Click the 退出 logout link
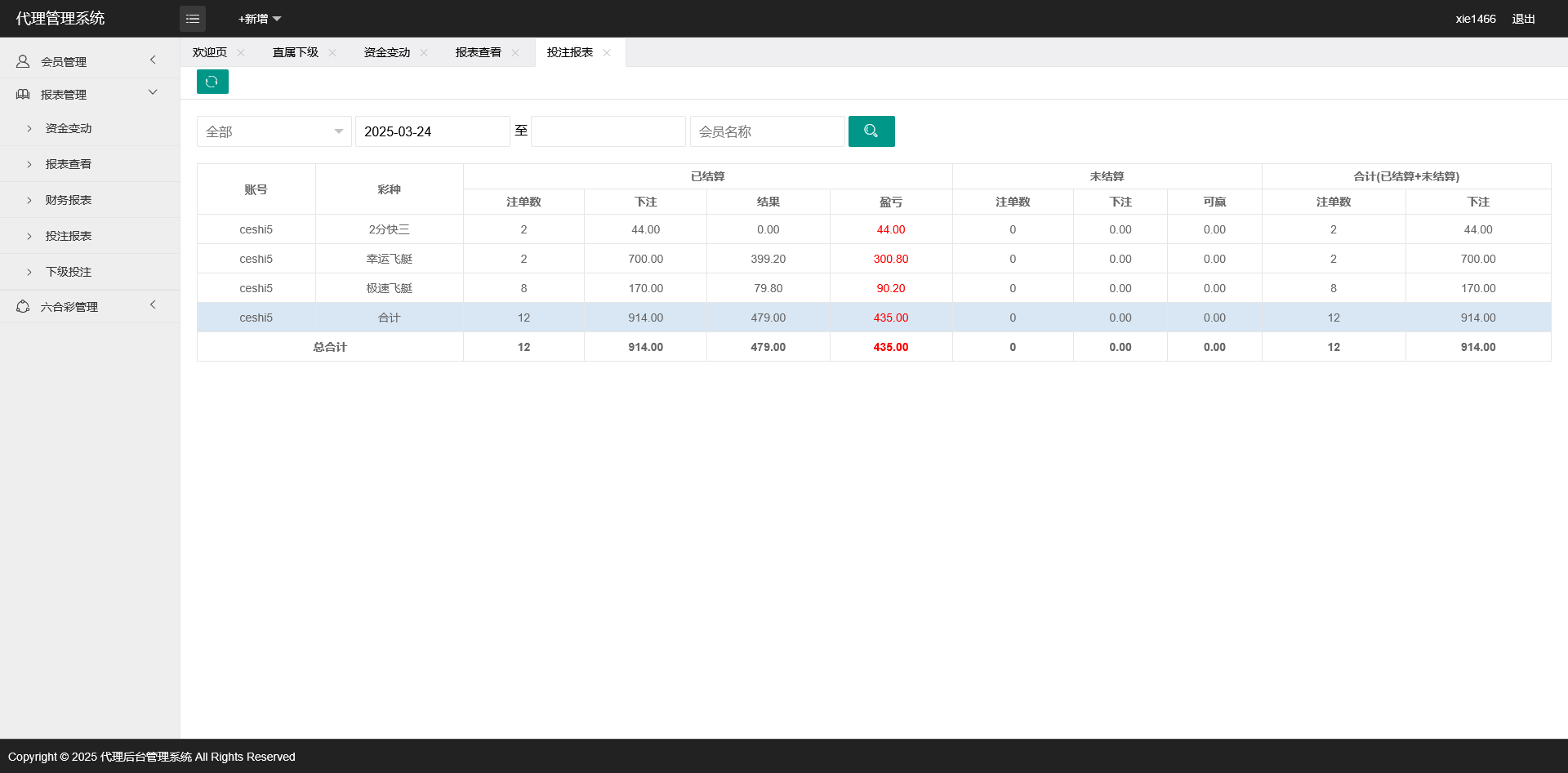 click(x=1522, y=18)
